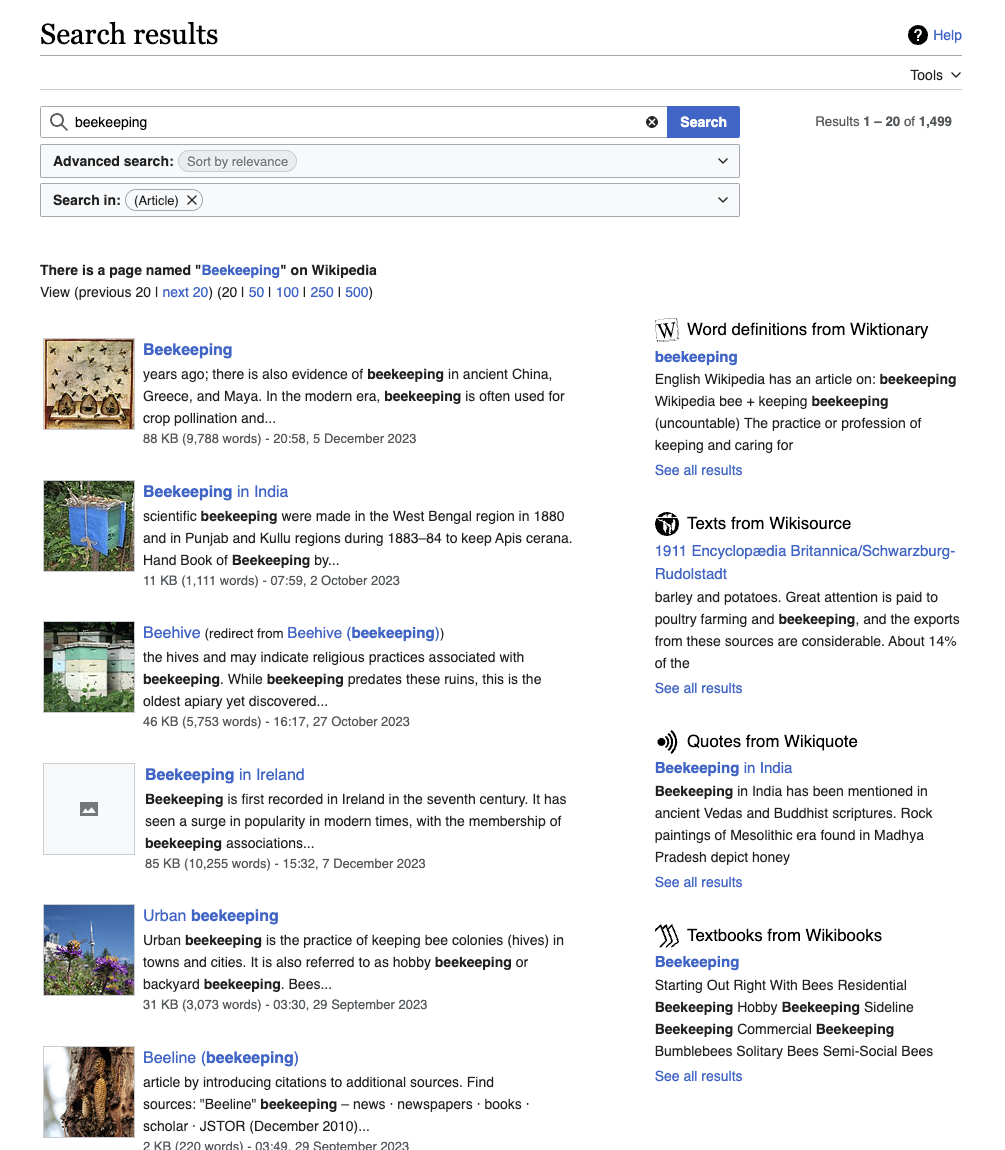Click the Urban beekeeping flowers thumbnail
This screenshot has height=1150, width=1005.
pos(89,950)
